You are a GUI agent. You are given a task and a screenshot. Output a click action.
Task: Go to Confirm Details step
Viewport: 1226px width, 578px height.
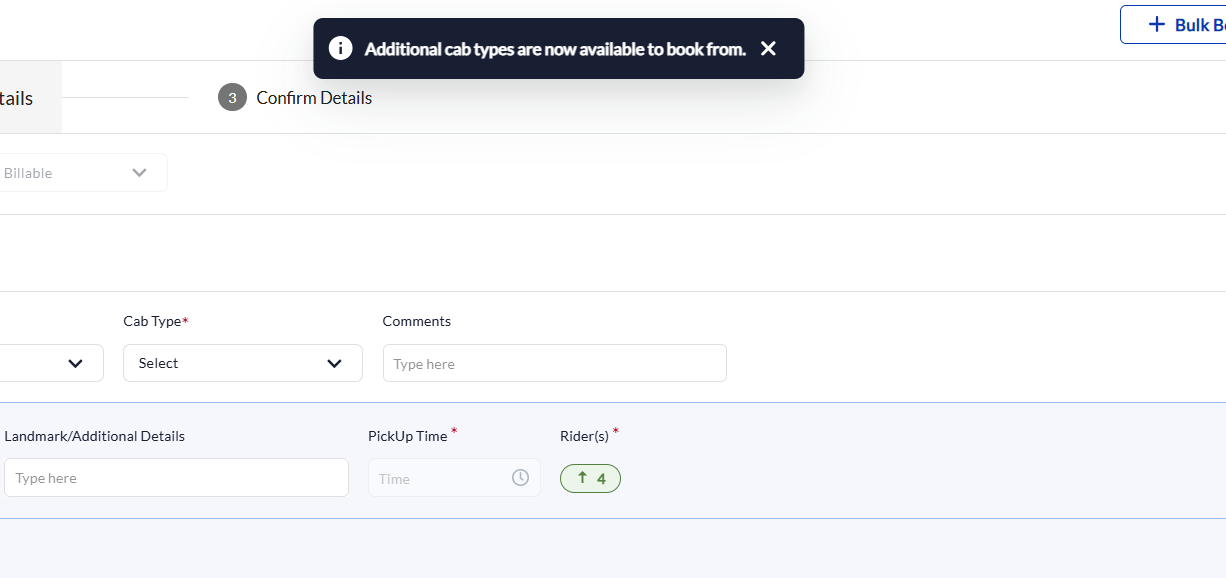click(314, 98)
